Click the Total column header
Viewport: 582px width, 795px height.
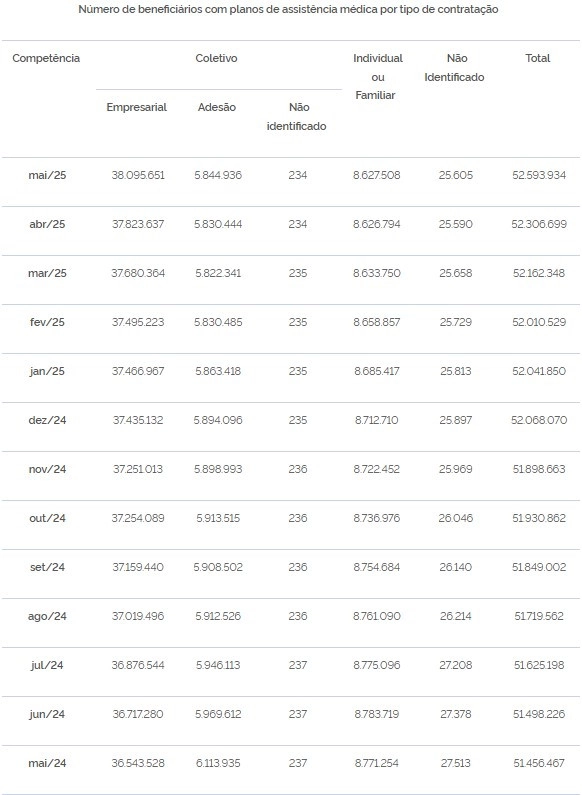pyautogui.click(x=537, y=58)
